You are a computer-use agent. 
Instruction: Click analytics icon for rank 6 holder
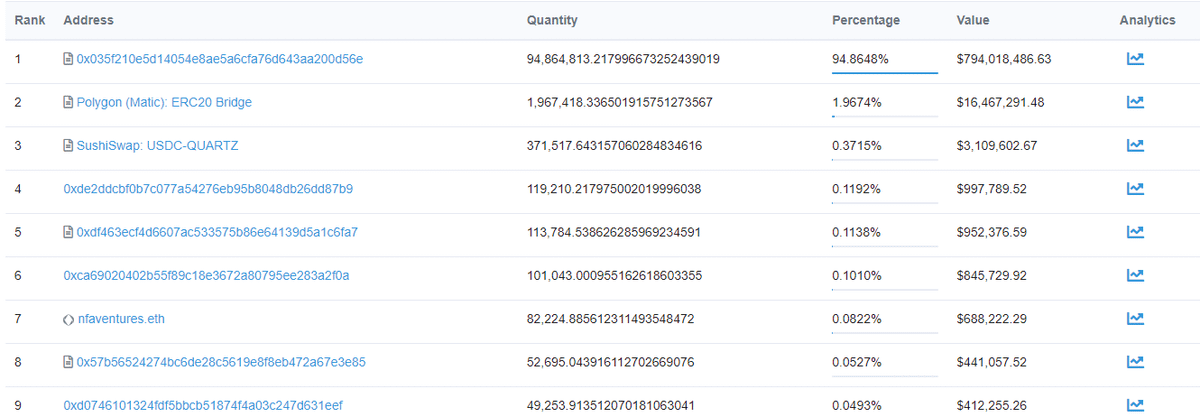point(1134,275)
